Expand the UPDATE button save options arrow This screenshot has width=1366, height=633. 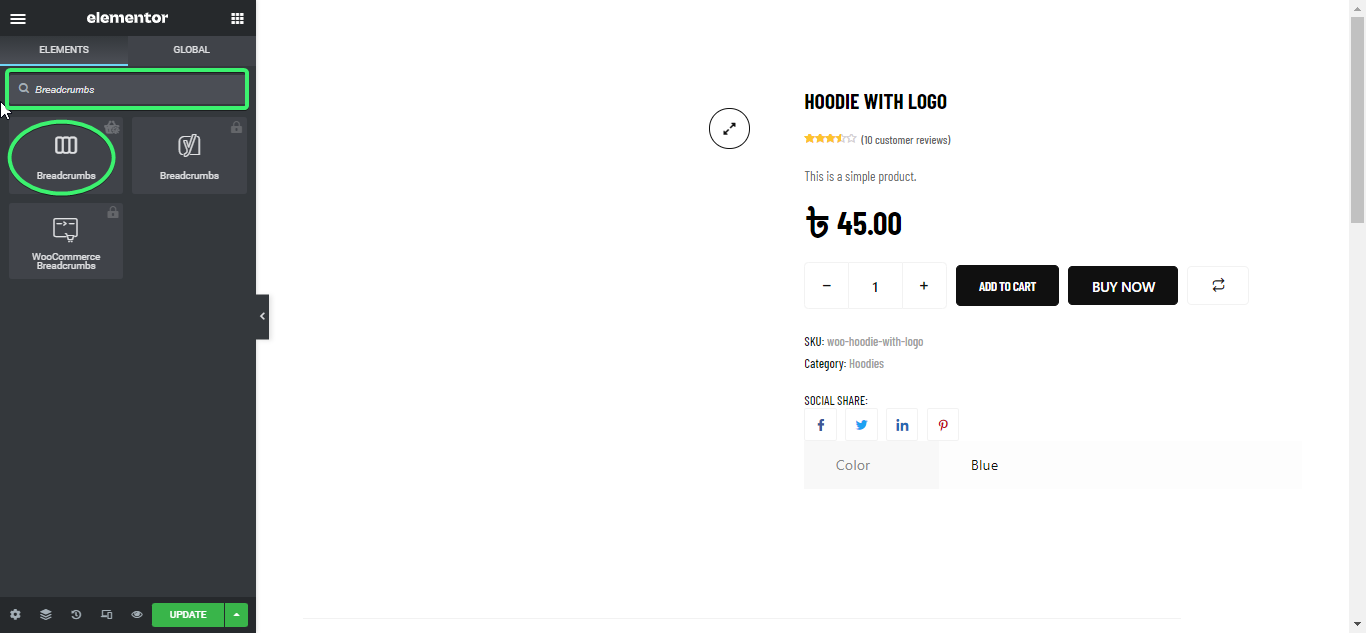coord(236,614)
